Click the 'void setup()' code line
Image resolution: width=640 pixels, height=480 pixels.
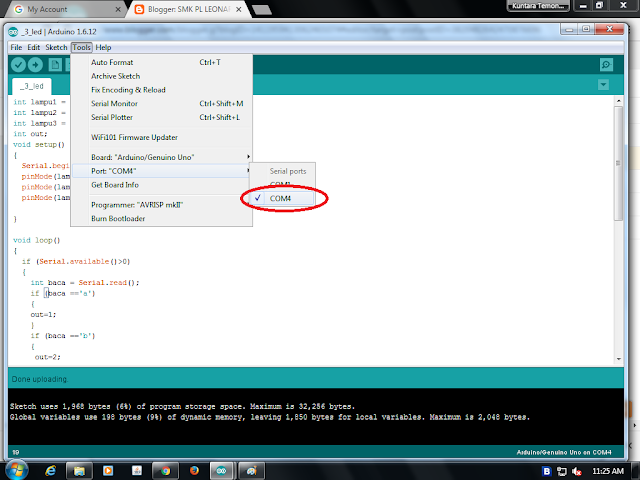(39, 144)
